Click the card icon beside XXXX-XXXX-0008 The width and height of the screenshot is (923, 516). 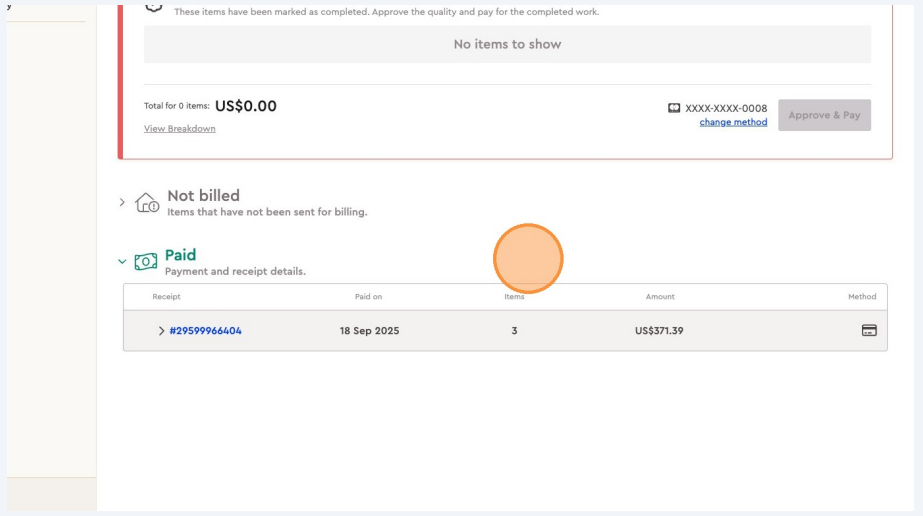pos(674,108)
